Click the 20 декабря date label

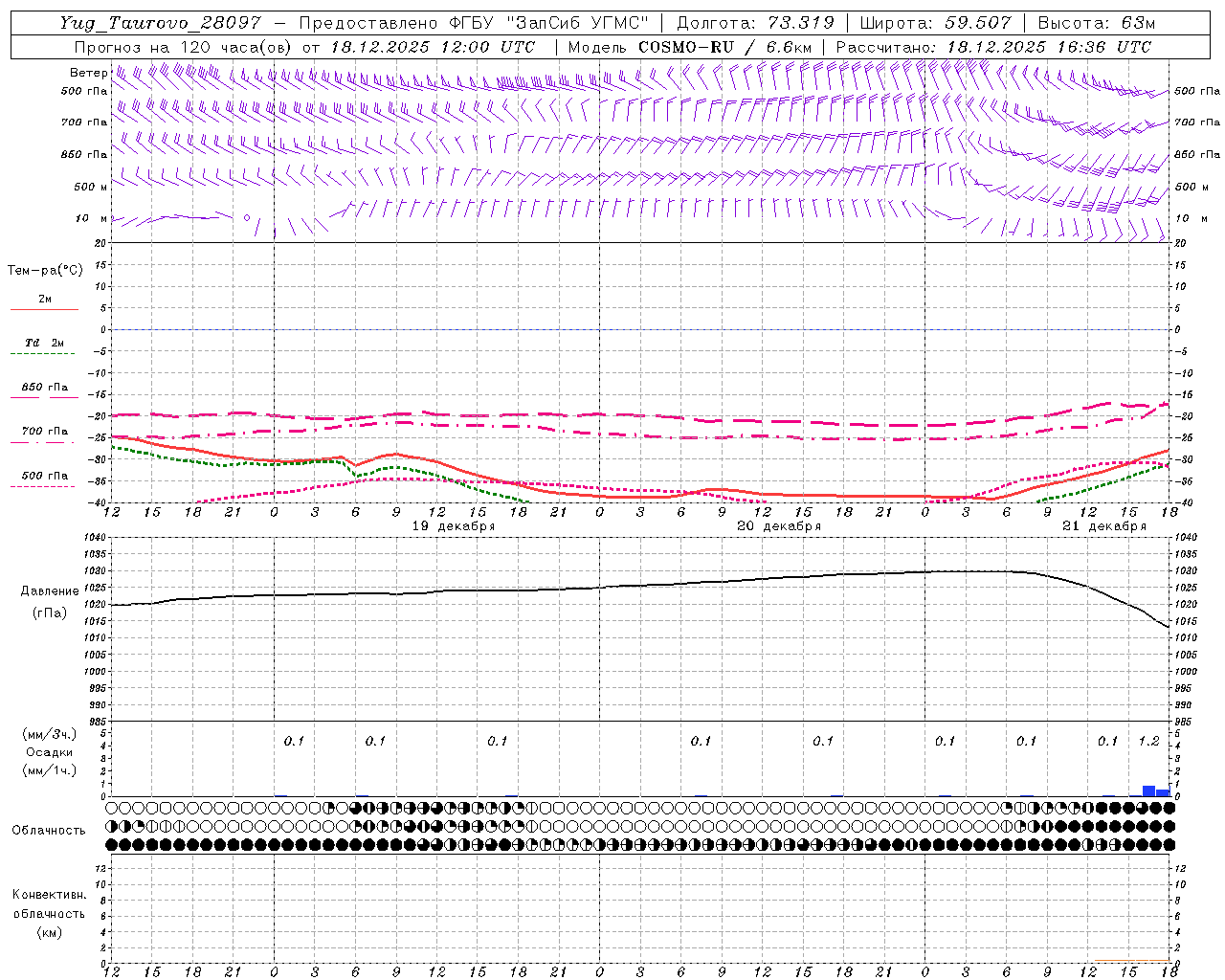coord(779,526)
